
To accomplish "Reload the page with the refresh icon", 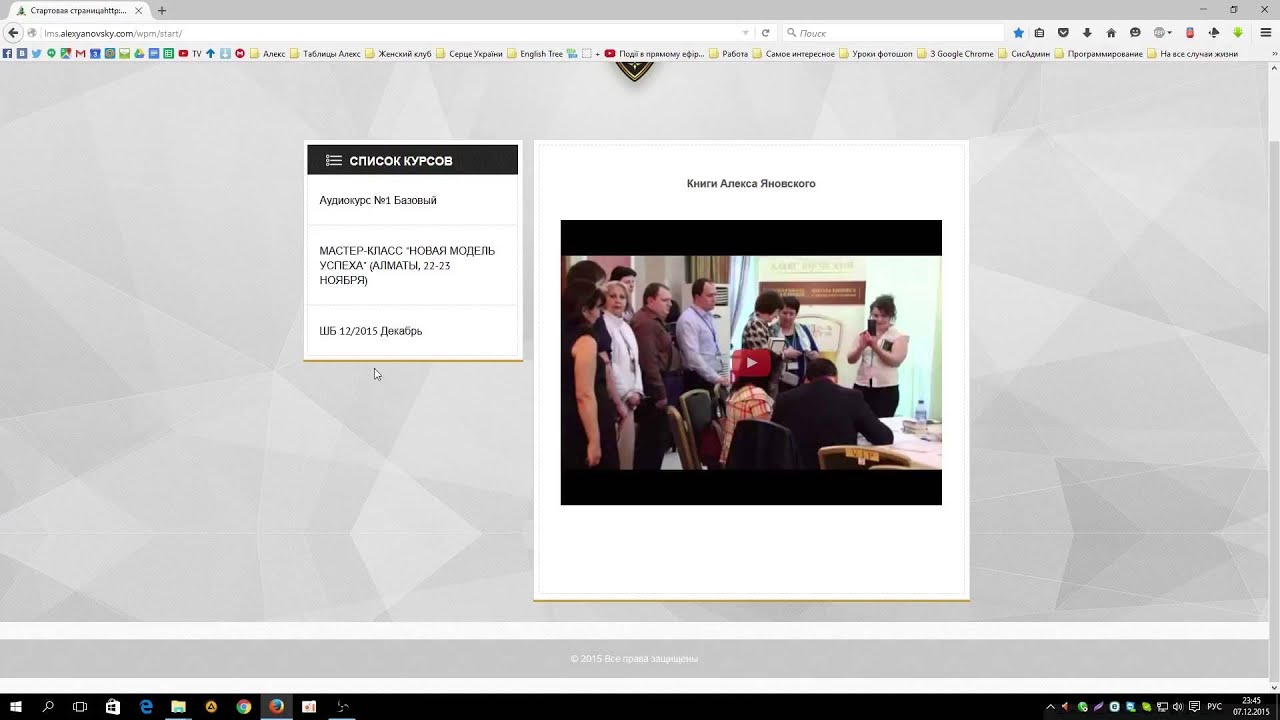I will (765, 33).
